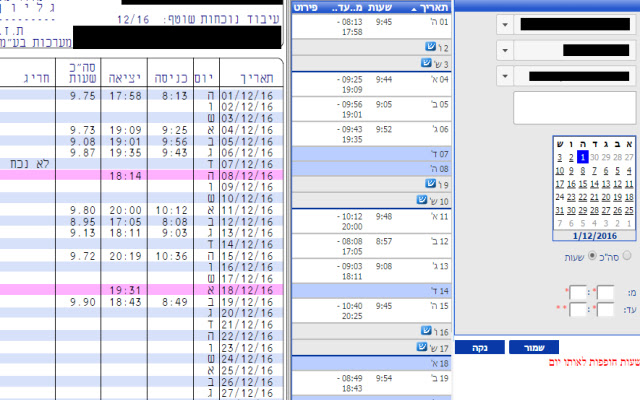Select list row 01 ה' with 9:45 hours

point(371,27)
